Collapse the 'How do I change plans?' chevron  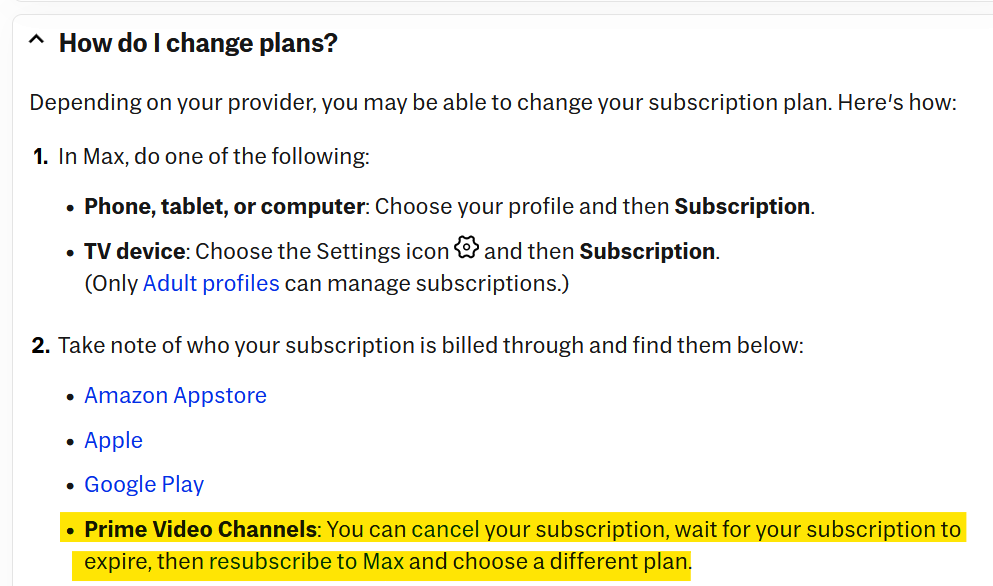pos(36,41)
